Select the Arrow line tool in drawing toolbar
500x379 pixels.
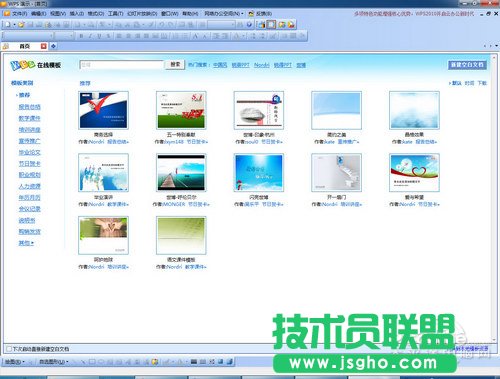pyautogui.click(x=83, y=361)
